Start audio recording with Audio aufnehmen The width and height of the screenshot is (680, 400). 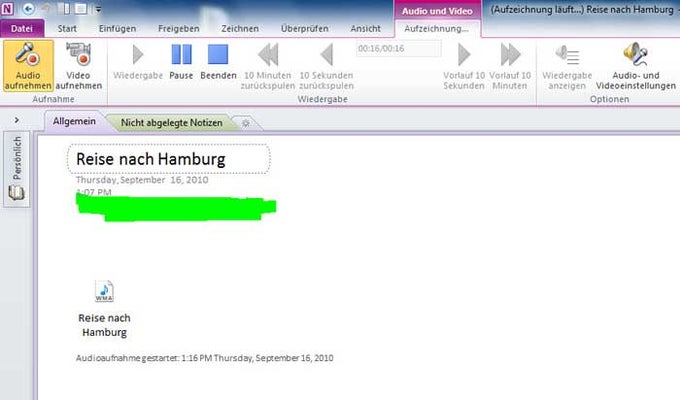point(28,66)
